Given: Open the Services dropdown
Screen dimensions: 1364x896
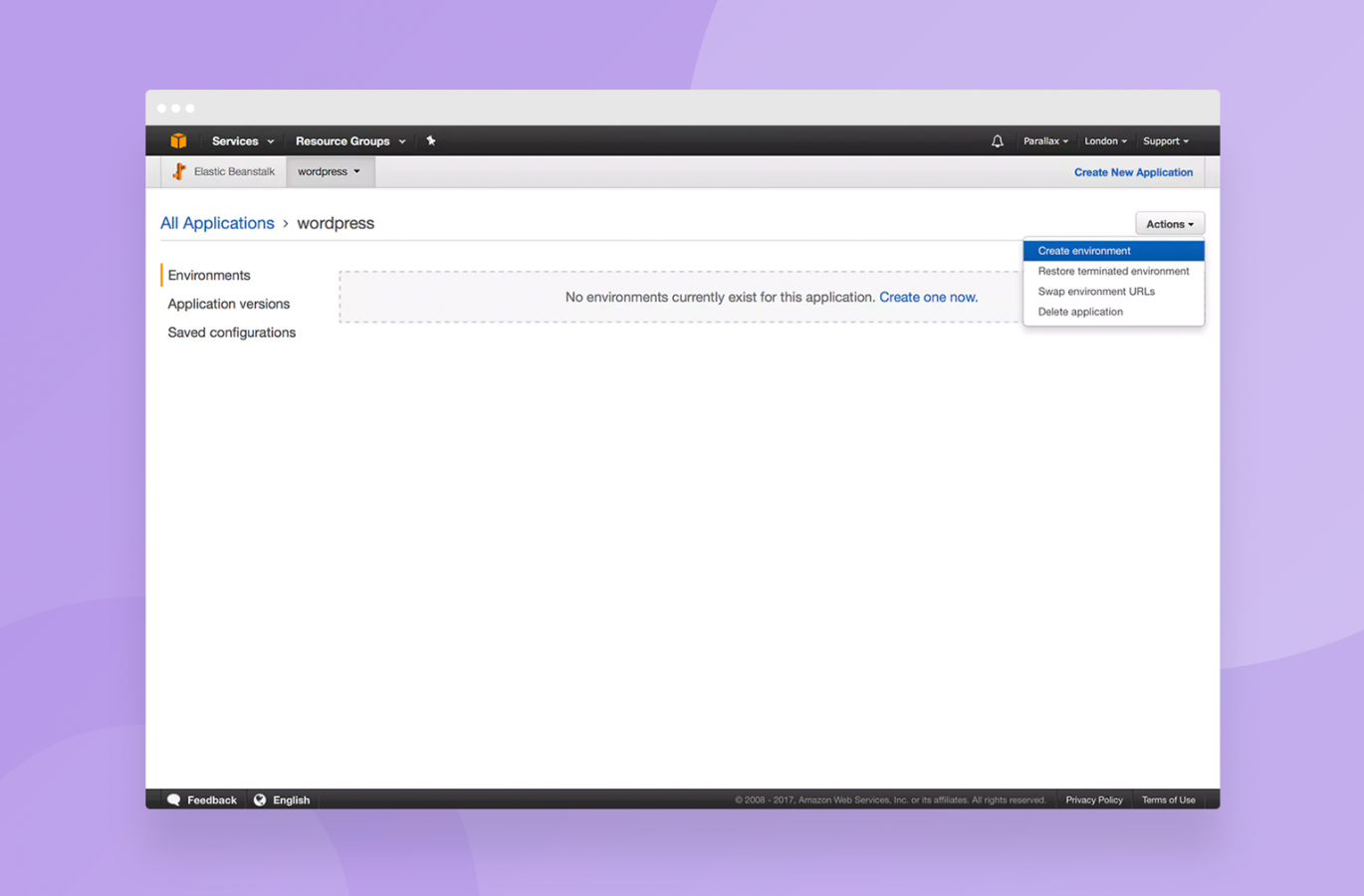Looking at the screenshot, I should tap(243, 141).
